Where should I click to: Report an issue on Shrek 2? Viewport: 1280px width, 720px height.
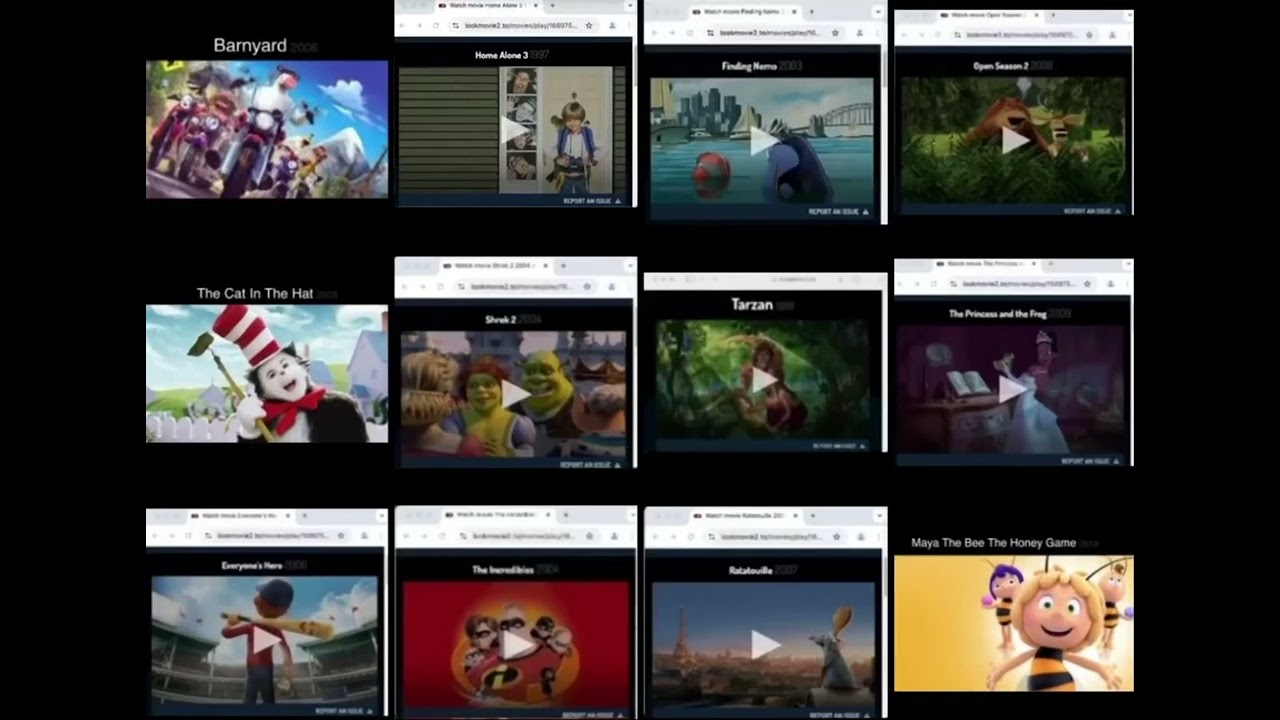[x=590, y=465]
